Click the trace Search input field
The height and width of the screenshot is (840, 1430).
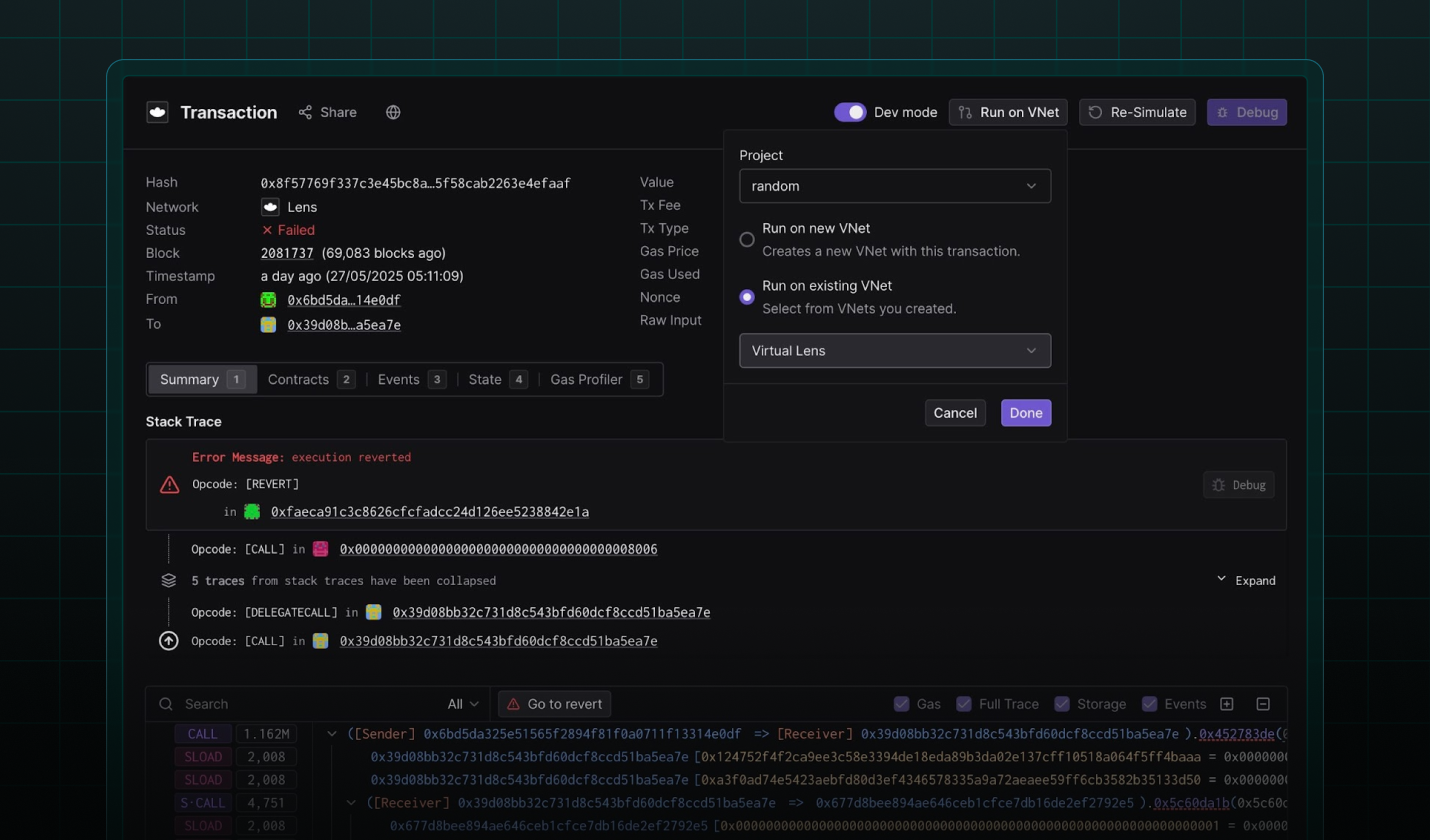coord(300,704)
